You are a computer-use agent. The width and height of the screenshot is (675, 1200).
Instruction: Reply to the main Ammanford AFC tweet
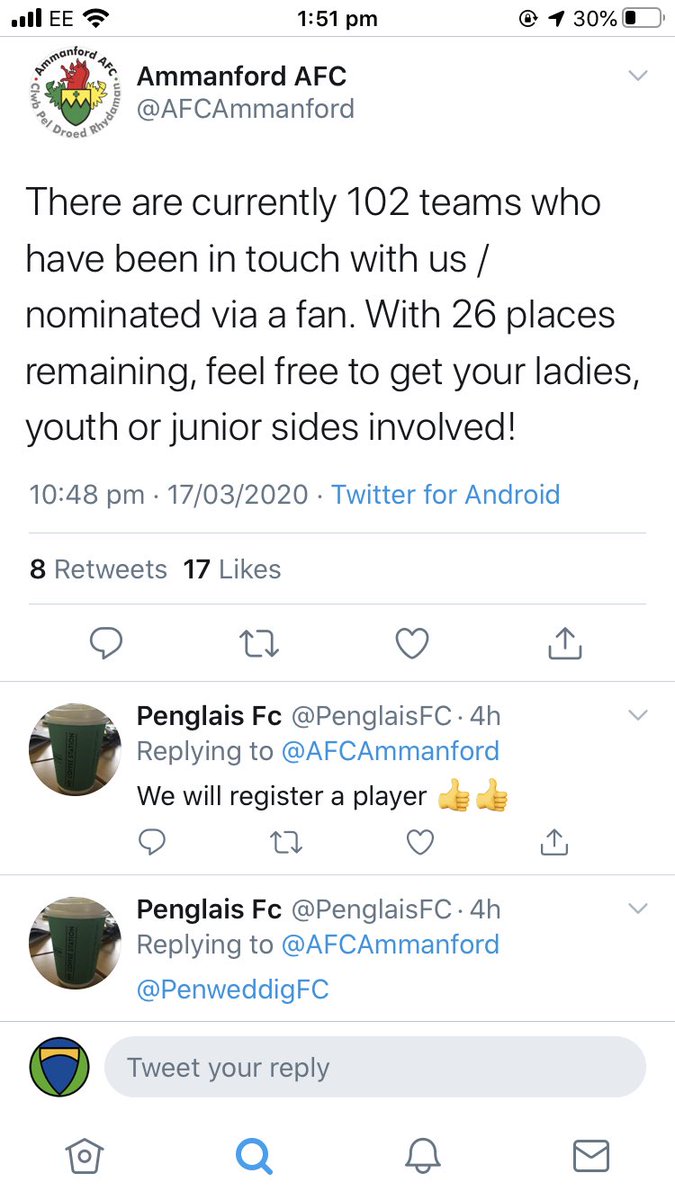[x=106, y=644]
